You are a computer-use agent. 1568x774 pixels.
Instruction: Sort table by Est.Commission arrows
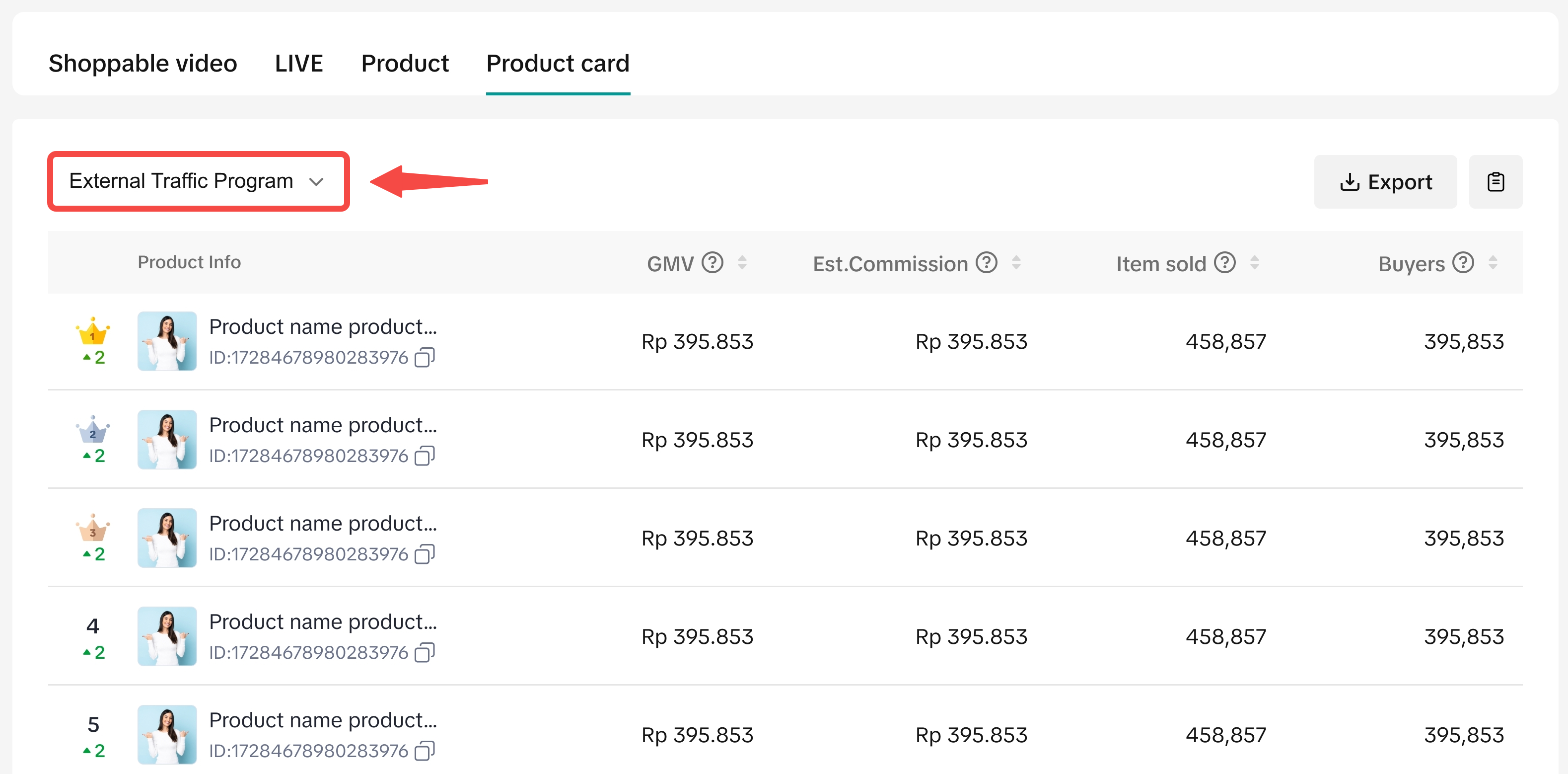coord(1016,263)
